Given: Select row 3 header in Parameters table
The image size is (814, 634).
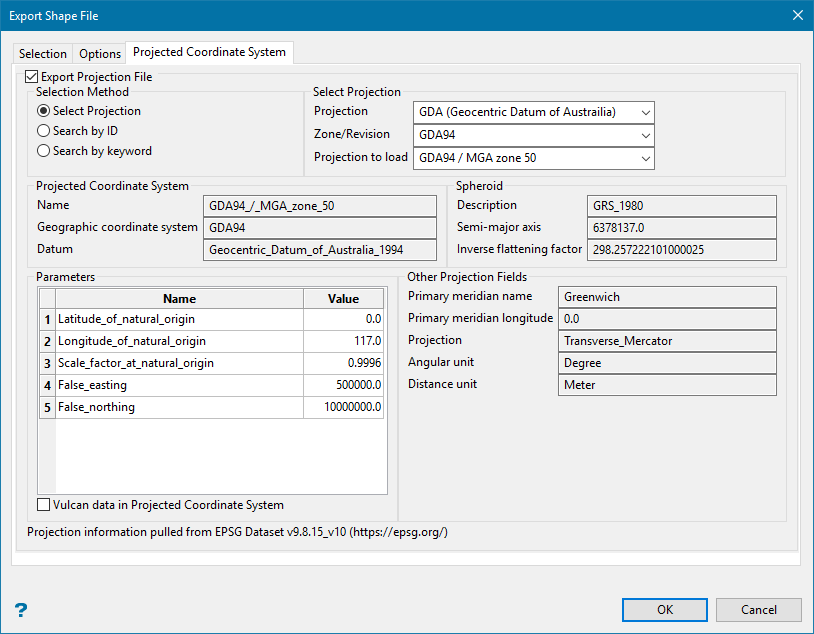Looking at the screenshot, I should (47, 363).
